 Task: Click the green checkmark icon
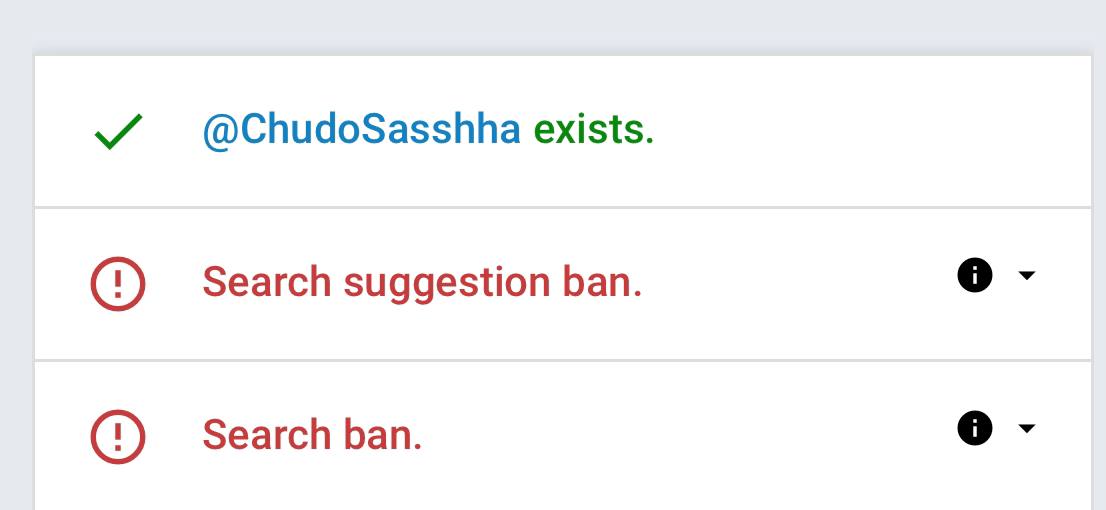click(118, 132)
